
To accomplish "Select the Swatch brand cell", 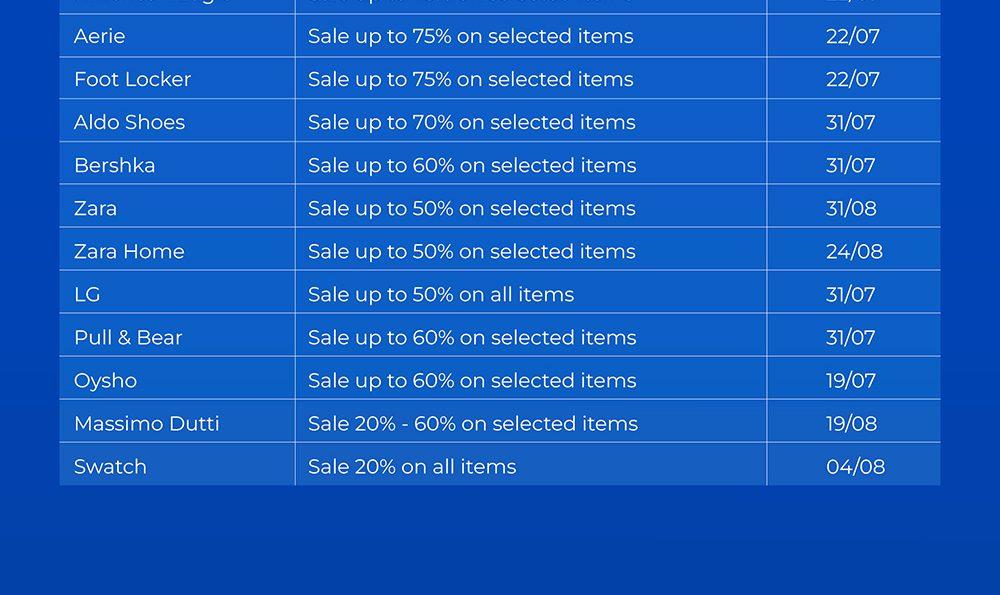I will pyautogui.click(x=110, y=466).
